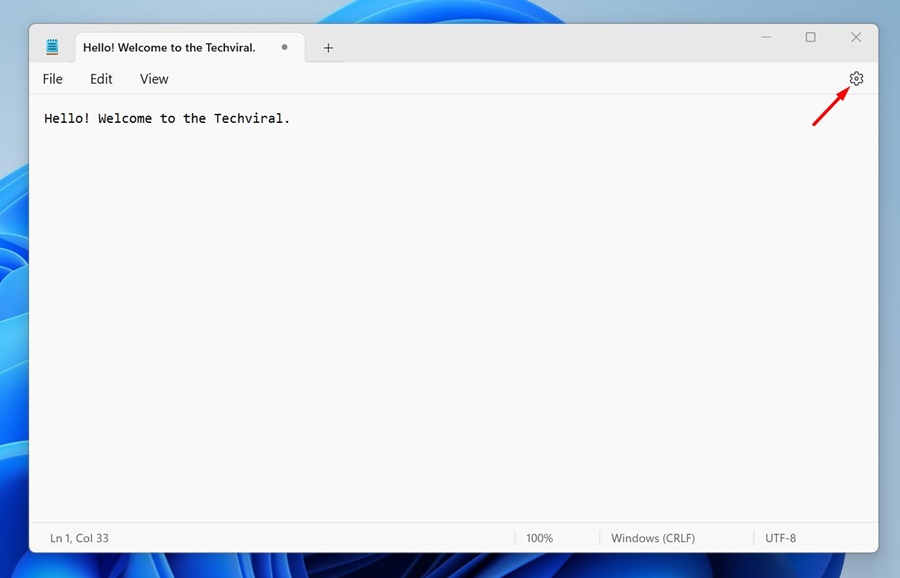The width and height of the screenshot is (900, 578).
Task: Select the 'Hello! Welcome to the Techviral.' tab
Action: point(189,48)
